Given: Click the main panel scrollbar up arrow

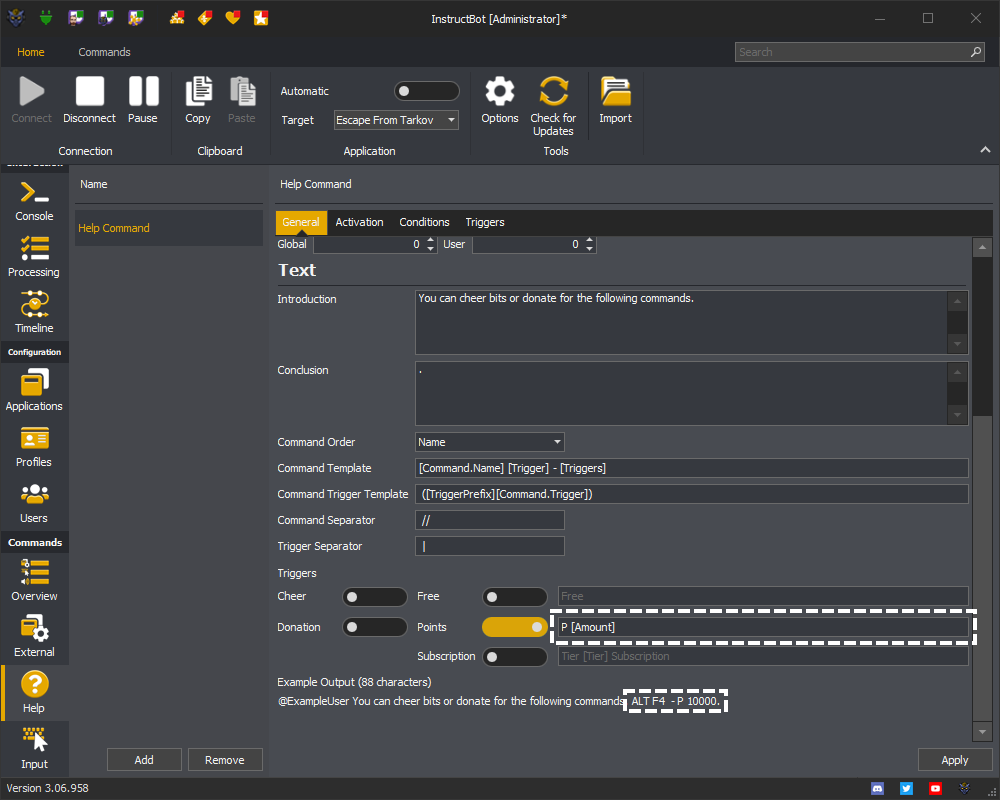Looking at the screenshot, I should tap(982, 247).
